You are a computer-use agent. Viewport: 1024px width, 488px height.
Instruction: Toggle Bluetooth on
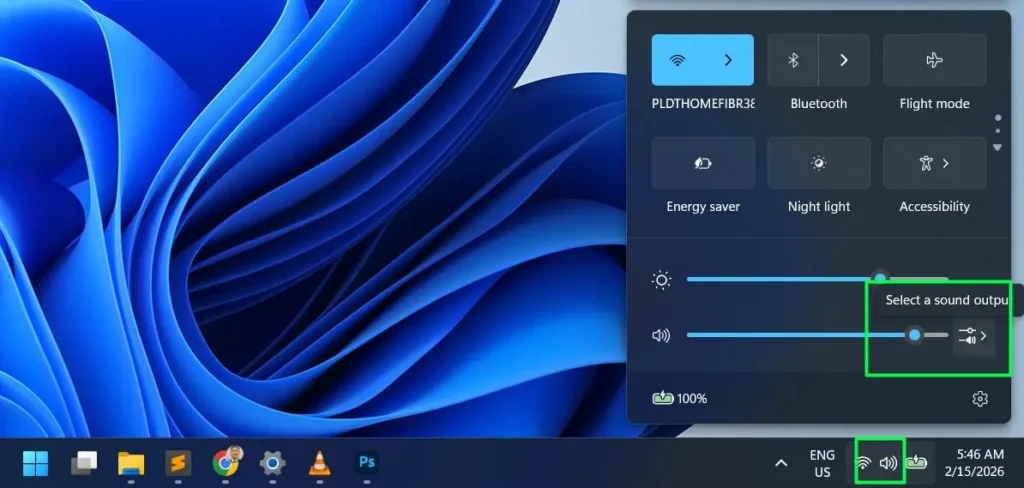pos(793,60)
